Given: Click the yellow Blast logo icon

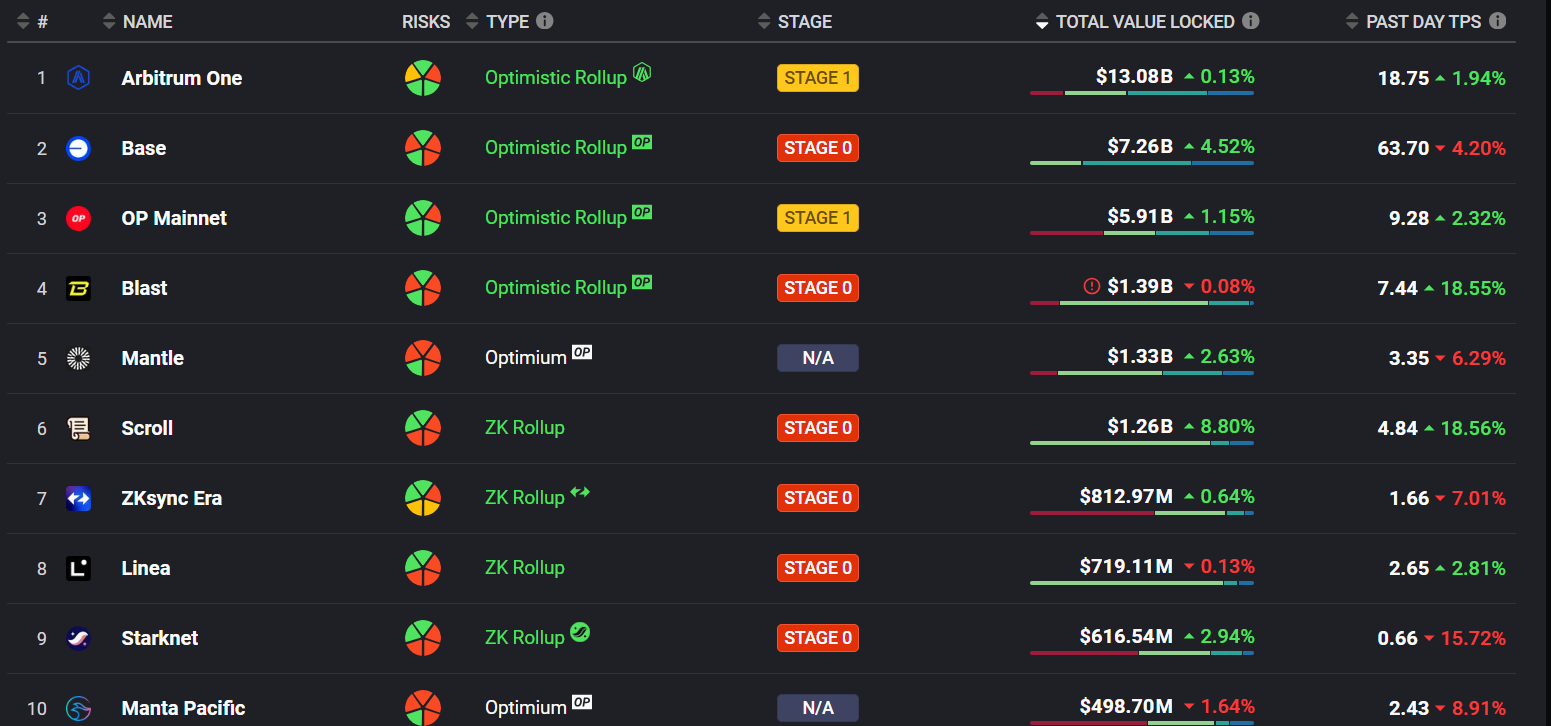Looking at the screenshot, I should [78, 288].
